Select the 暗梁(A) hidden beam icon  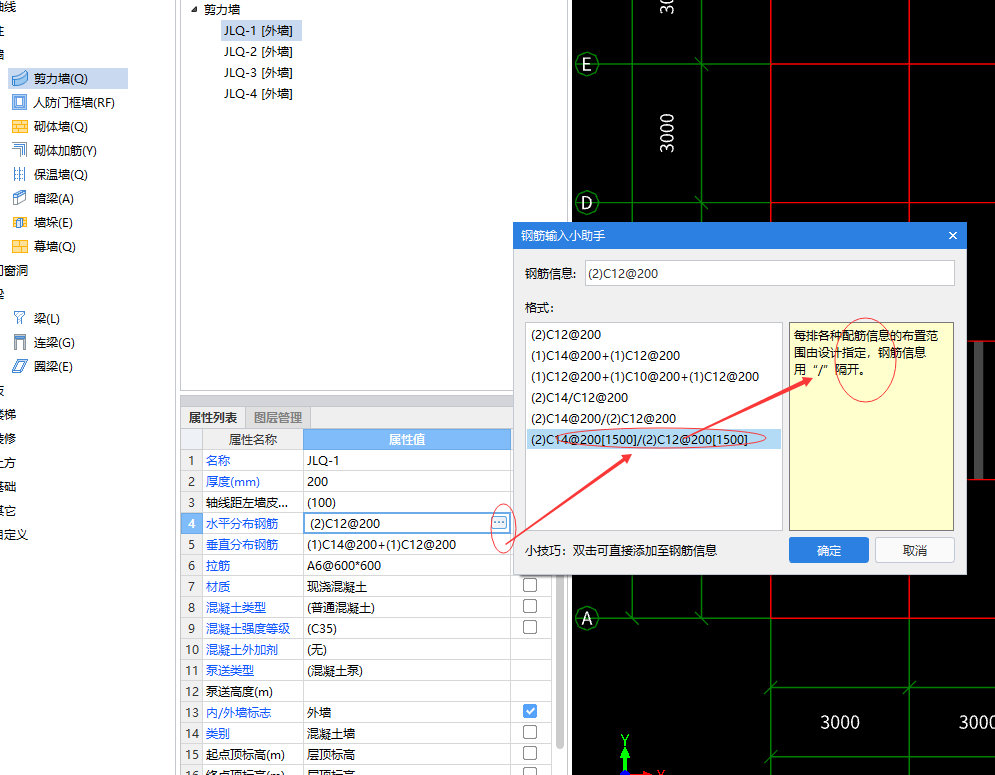click(20, 198)
